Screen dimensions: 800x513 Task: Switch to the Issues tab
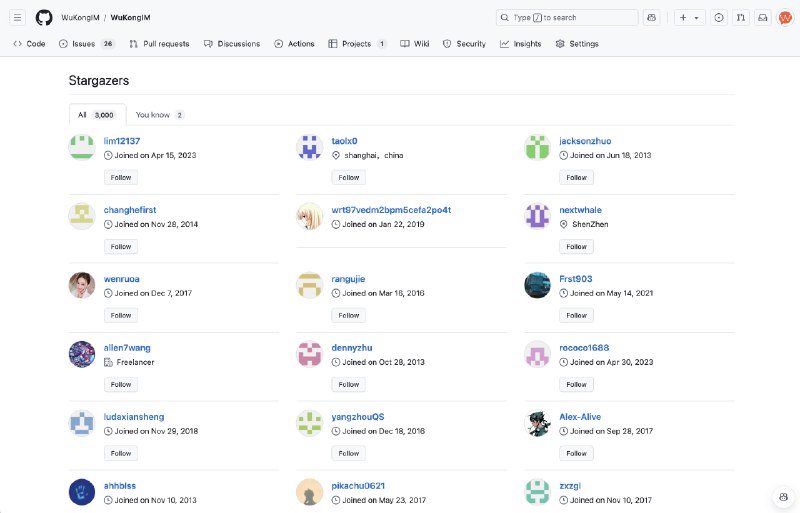[86, 44]
